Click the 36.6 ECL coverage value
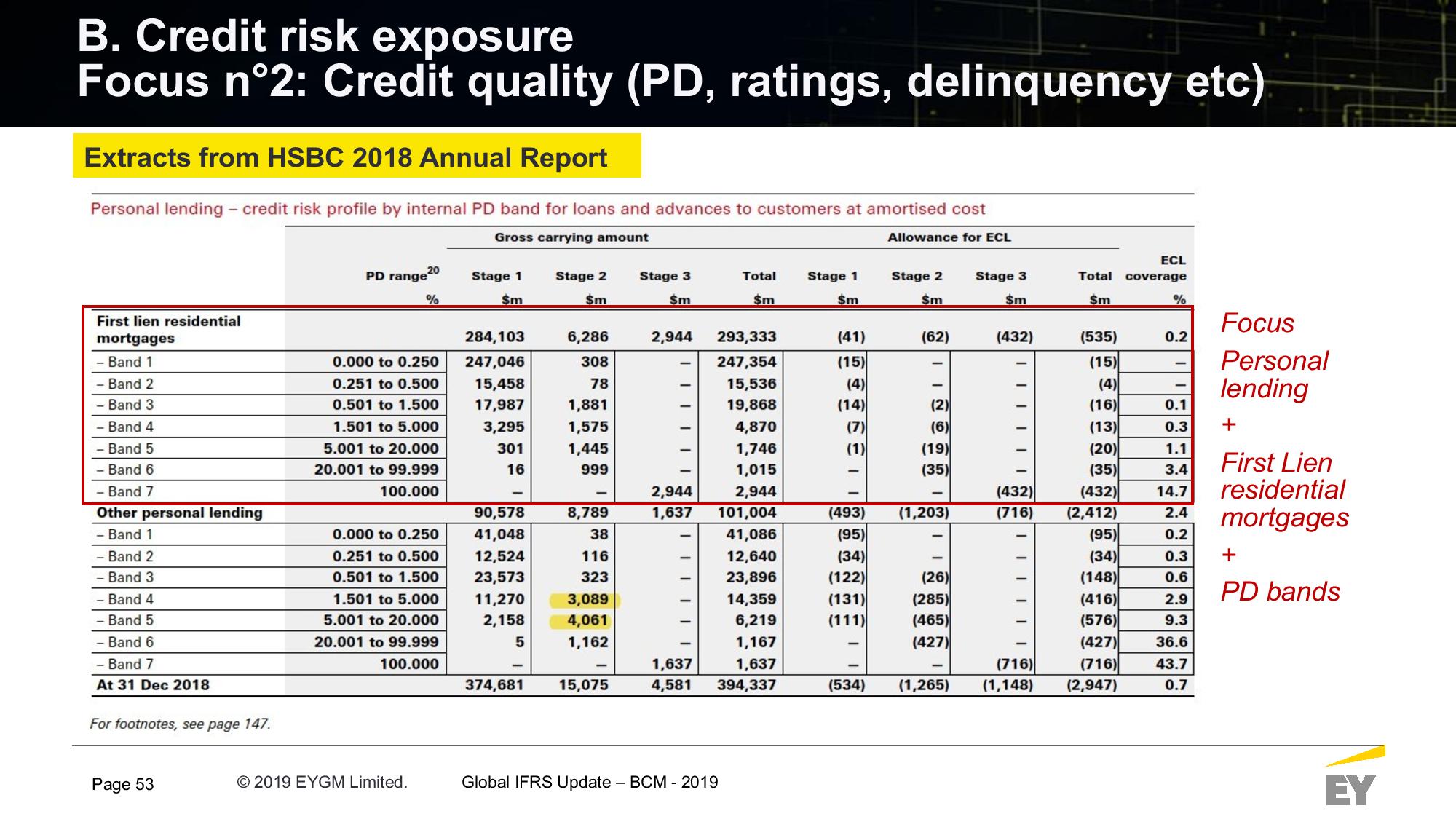The image size is (1456, 819). [x=1171, y=642]
